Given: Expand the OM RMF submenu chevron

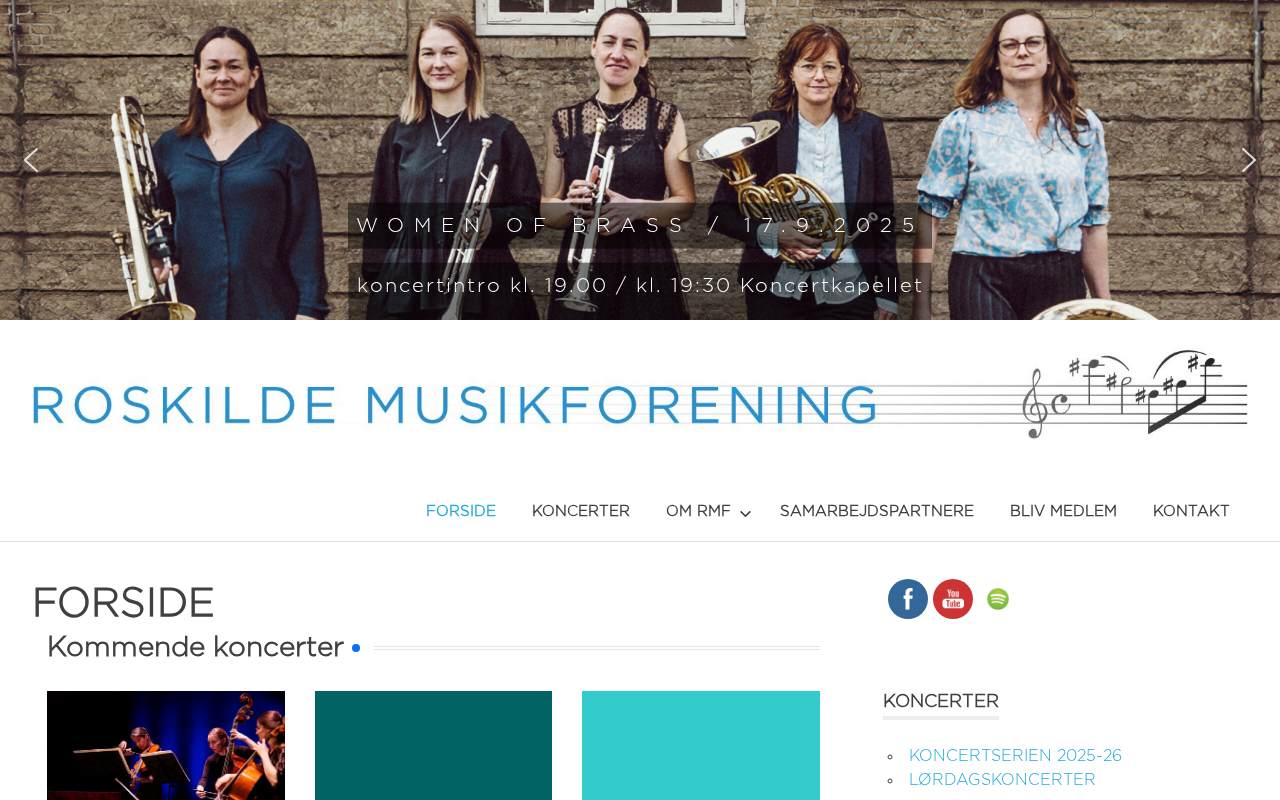Looking at the screenshot, I should point(745,513).
